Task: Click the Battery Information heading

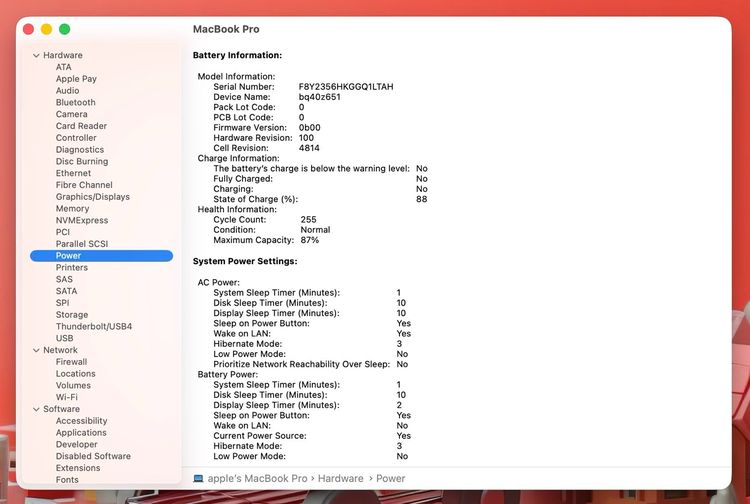Action: pyautogui.click(x=237, y=55)
